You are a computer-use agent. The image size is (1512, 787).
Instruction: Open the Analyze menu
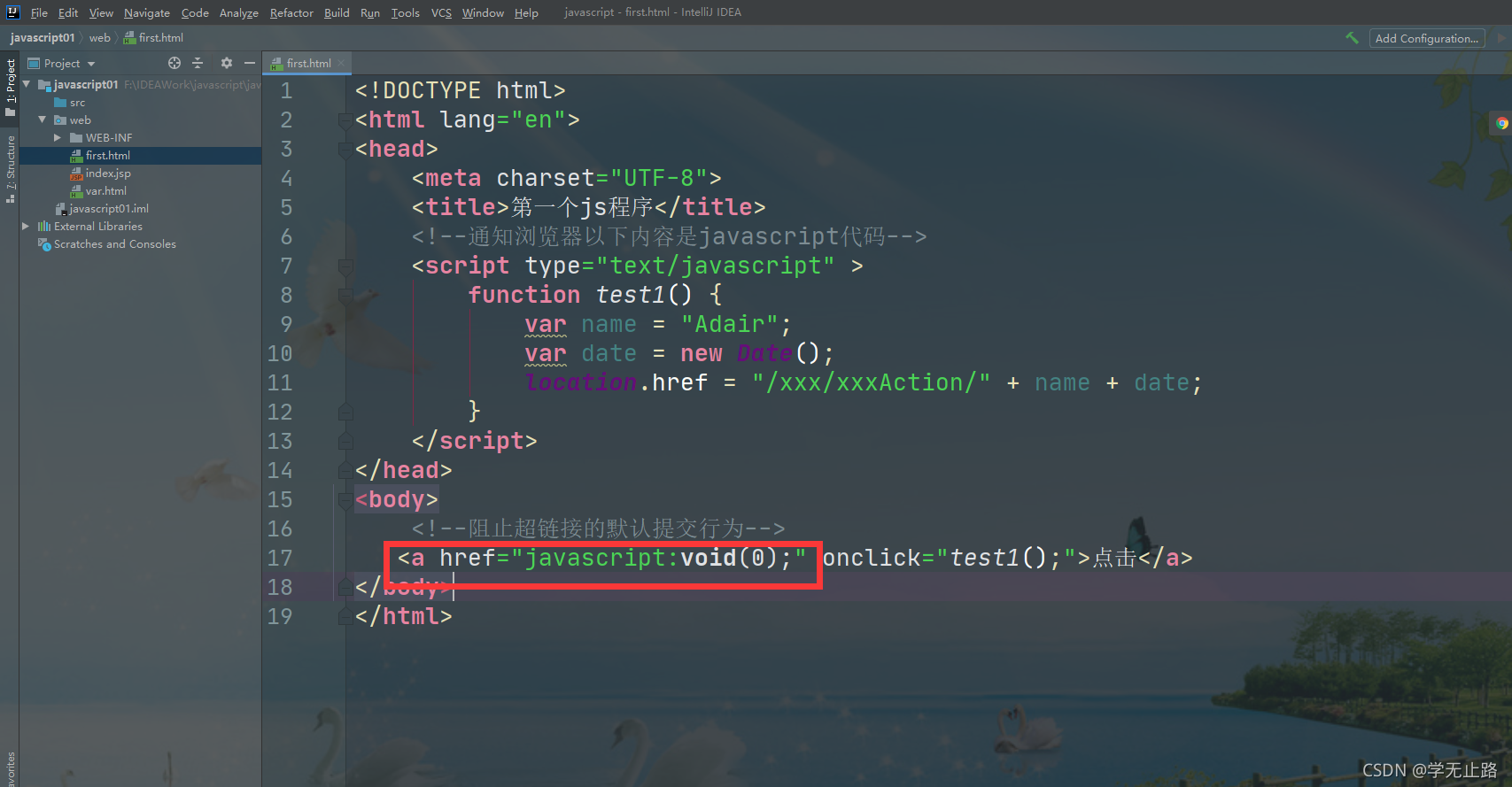pos(239,12)
